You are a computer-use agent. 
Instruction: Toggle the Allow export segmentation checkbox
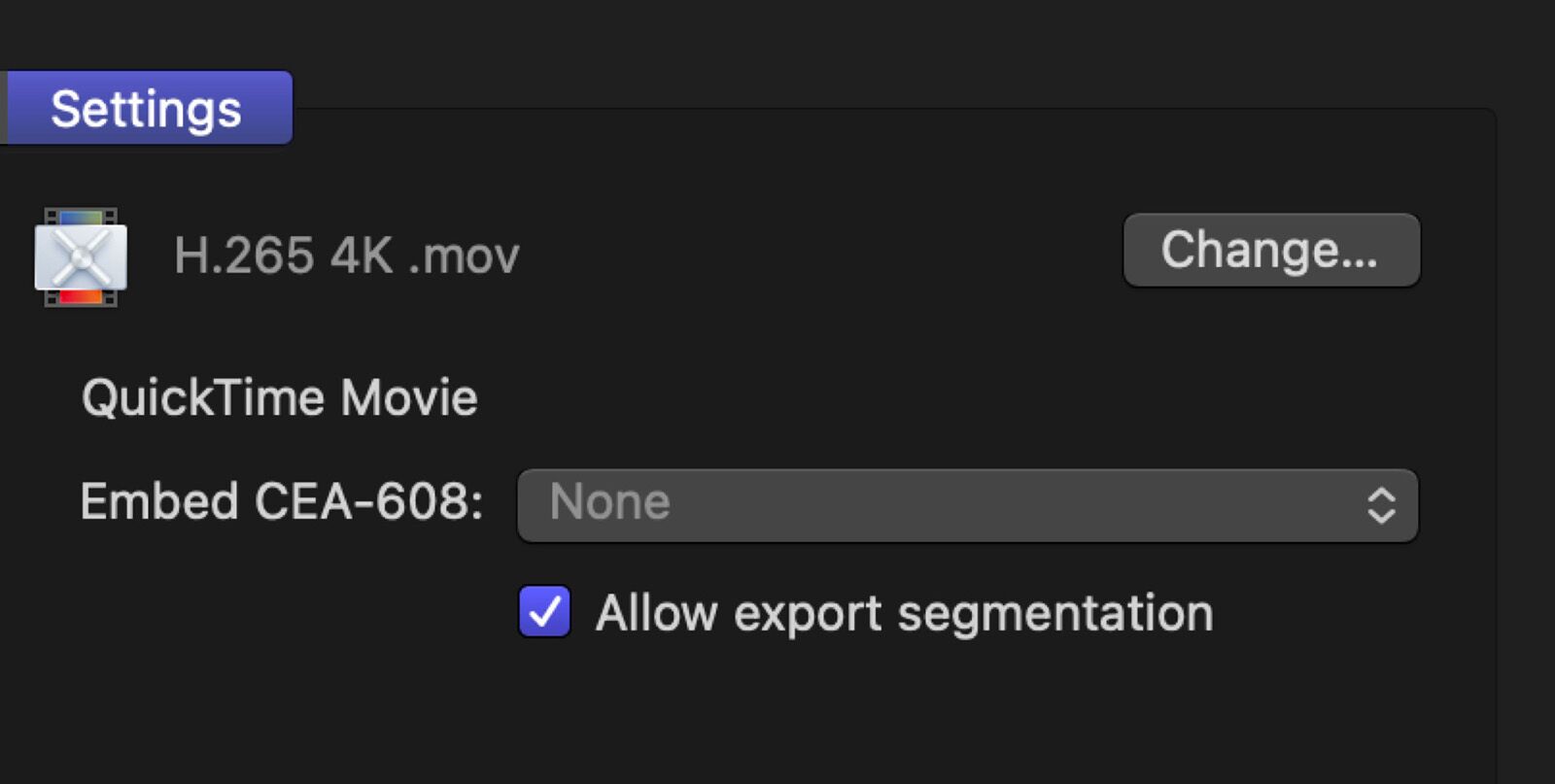(x=545, y=612)
